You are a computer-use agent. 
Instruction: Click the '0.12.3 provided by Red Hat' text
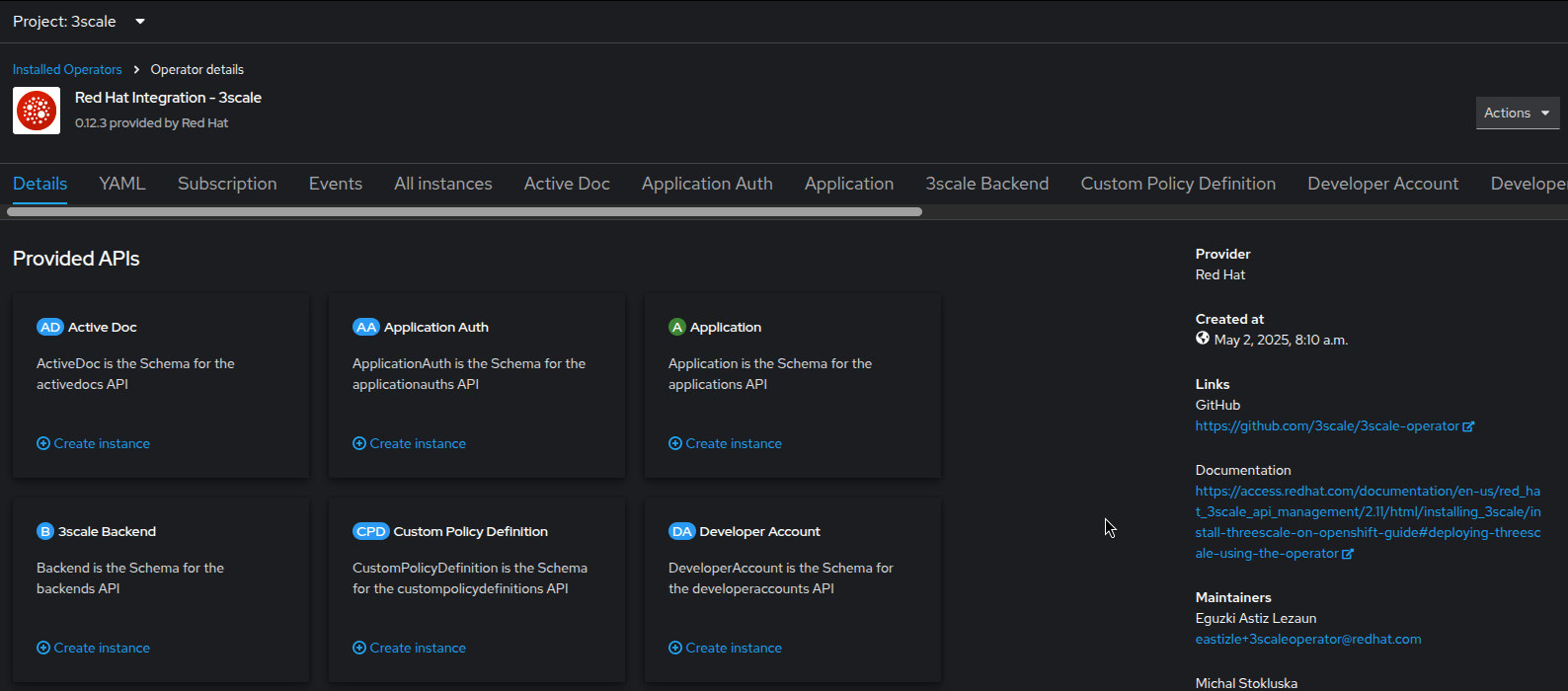[151, 123]
